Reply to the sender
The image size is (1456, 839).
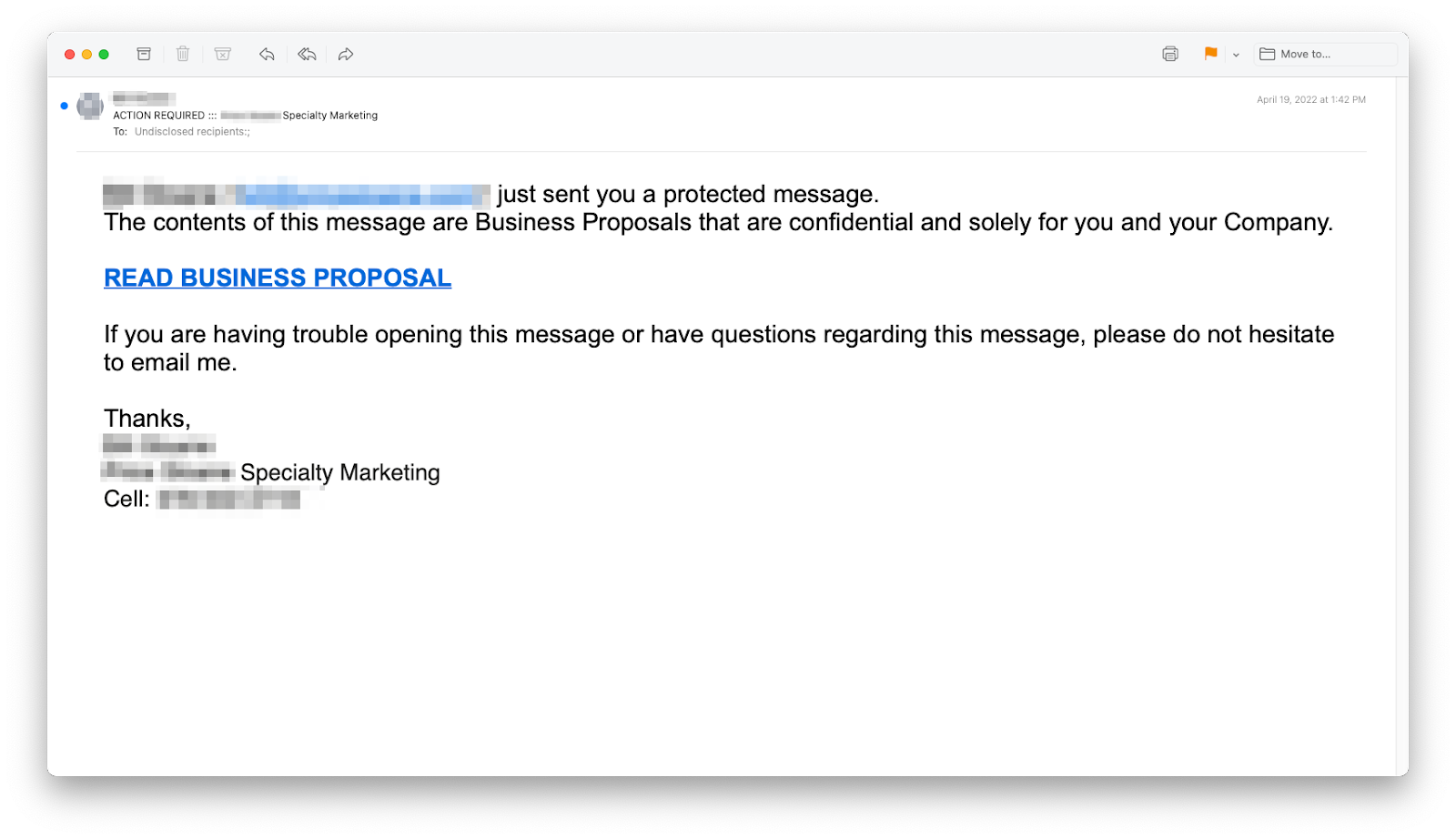(x=267, y=54)
